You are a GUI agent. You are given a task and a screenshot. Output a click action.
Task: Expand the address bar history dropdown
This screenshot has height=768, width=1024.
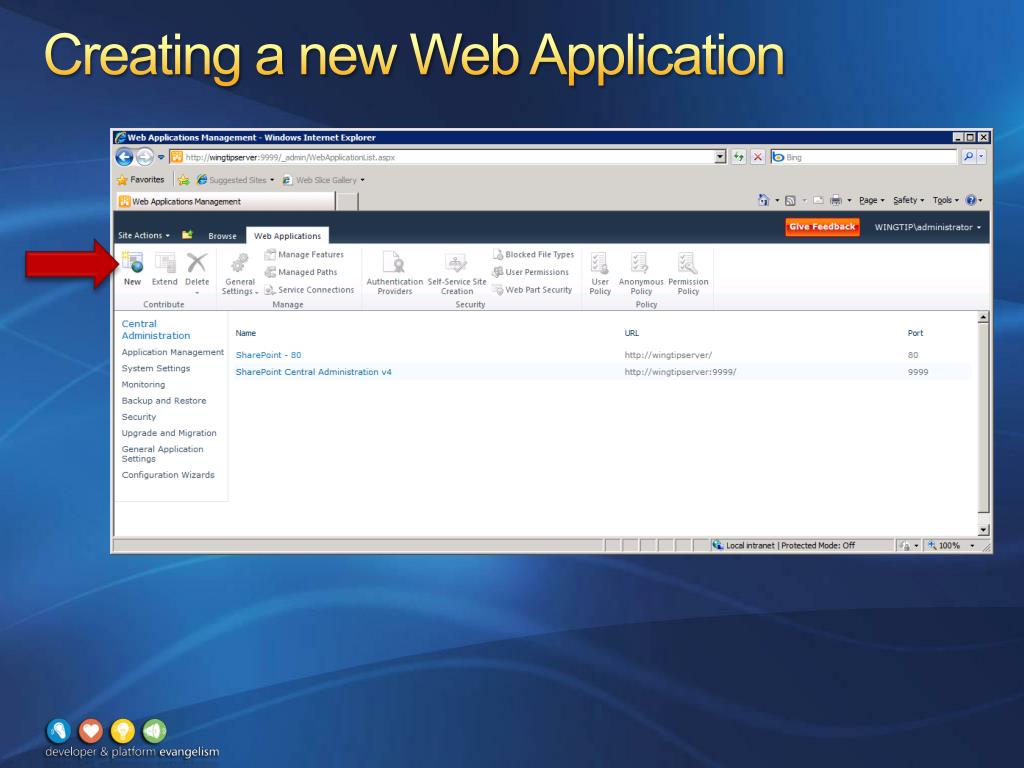point(720,157)
